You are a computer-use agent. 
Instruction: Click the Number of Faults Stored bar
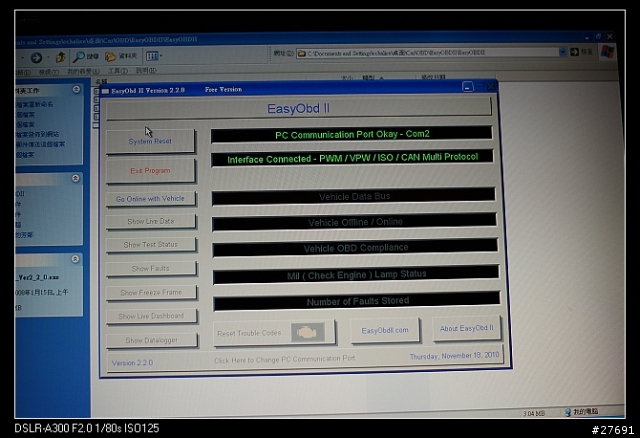tap(357, 302)
